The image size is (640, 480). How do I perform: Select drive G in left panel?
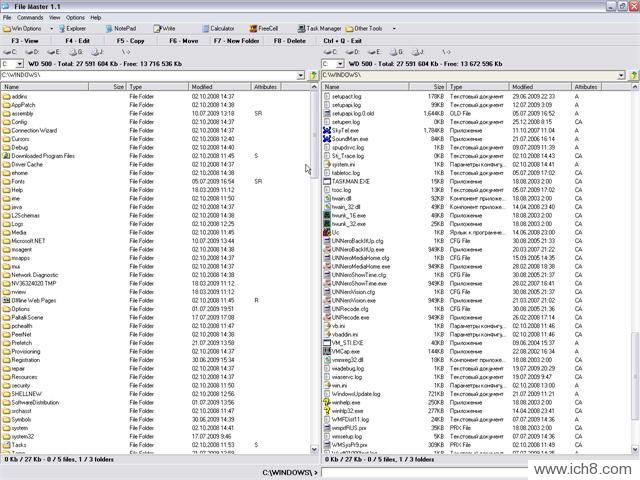tap(76, 52)
